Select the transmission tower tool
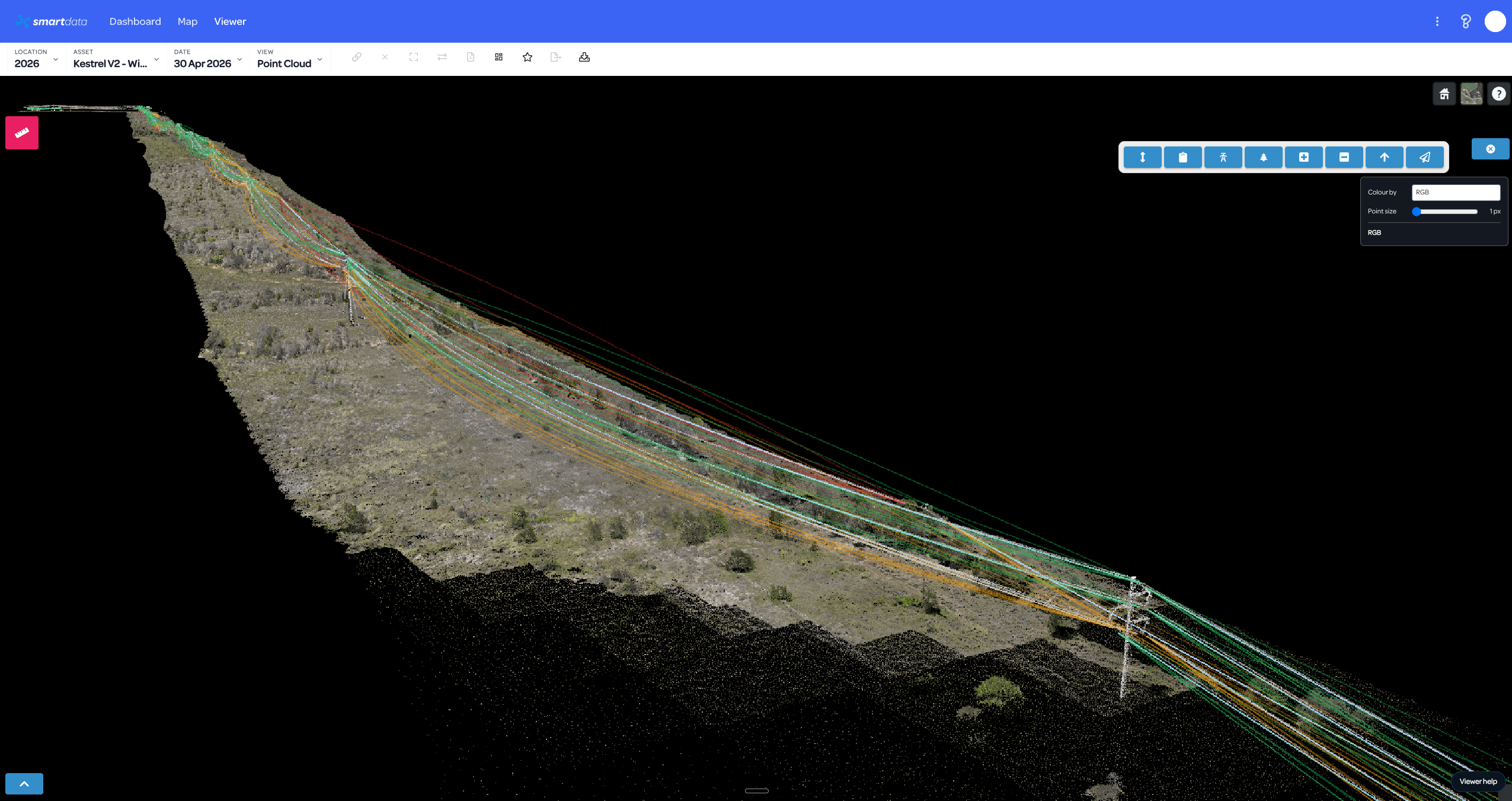This screenshot has width=1512, height=801. coord(1223,157)
